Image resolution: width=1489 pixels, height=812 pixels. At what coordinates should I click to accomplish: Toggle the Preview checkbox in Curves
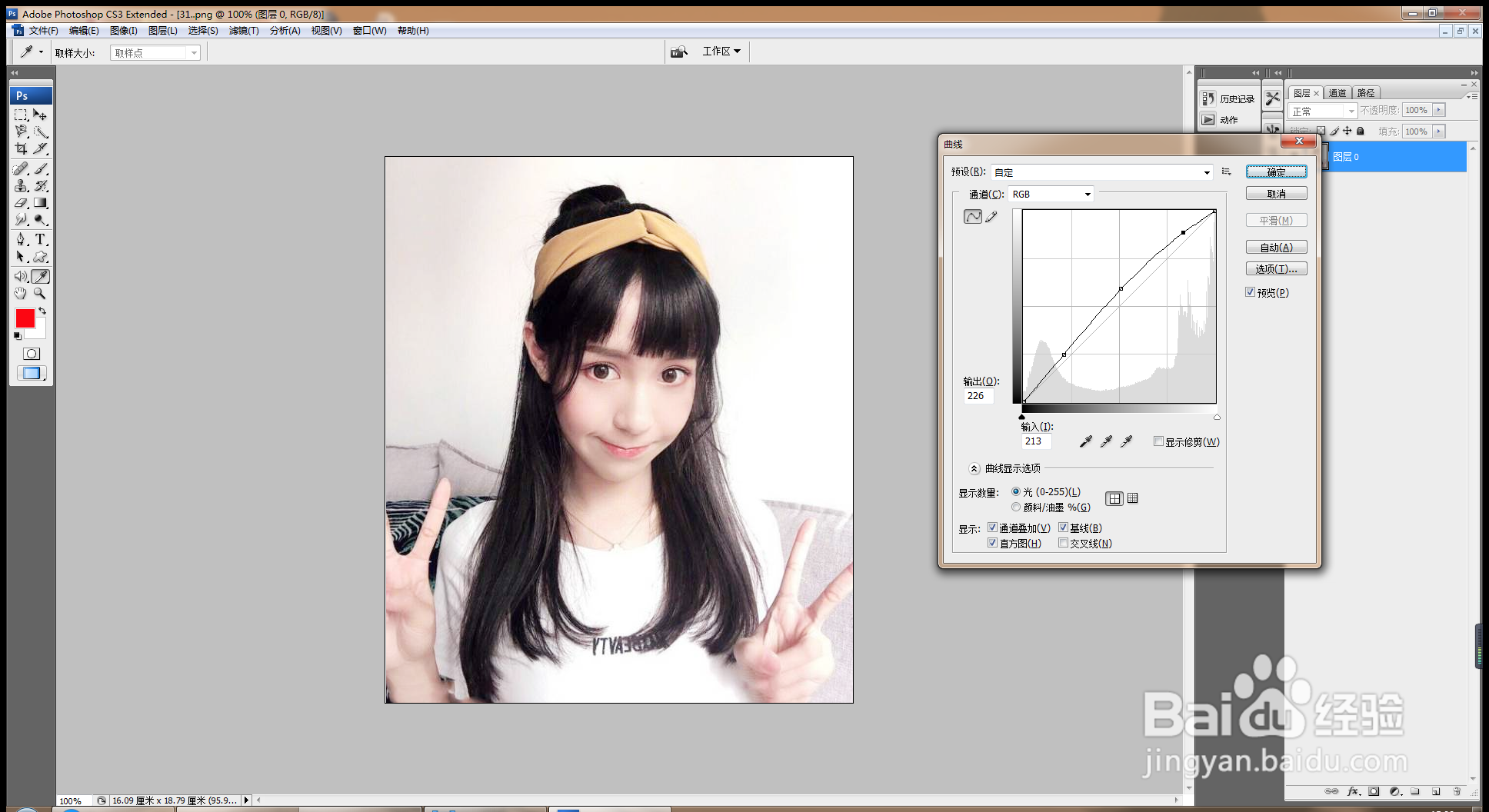1251,292
